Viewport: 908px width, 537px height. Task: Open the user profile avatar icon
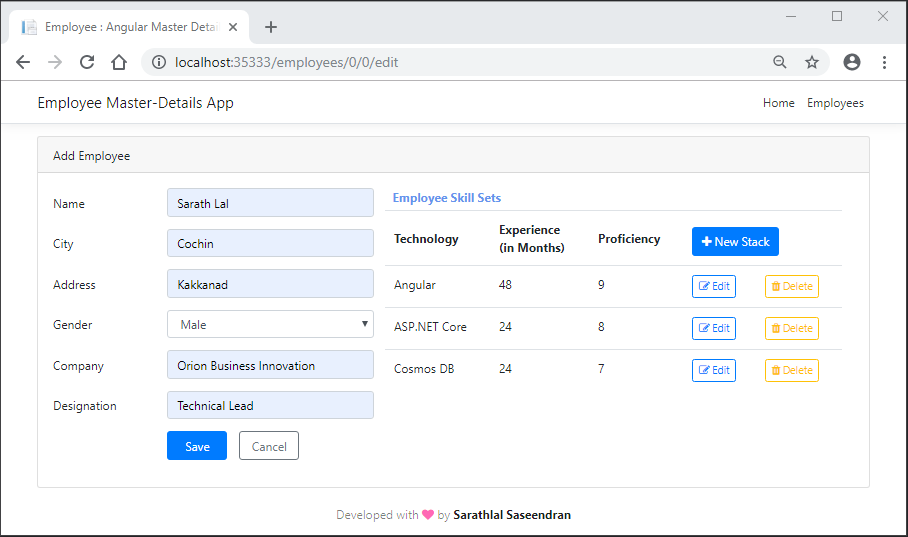tap(851, 62)
